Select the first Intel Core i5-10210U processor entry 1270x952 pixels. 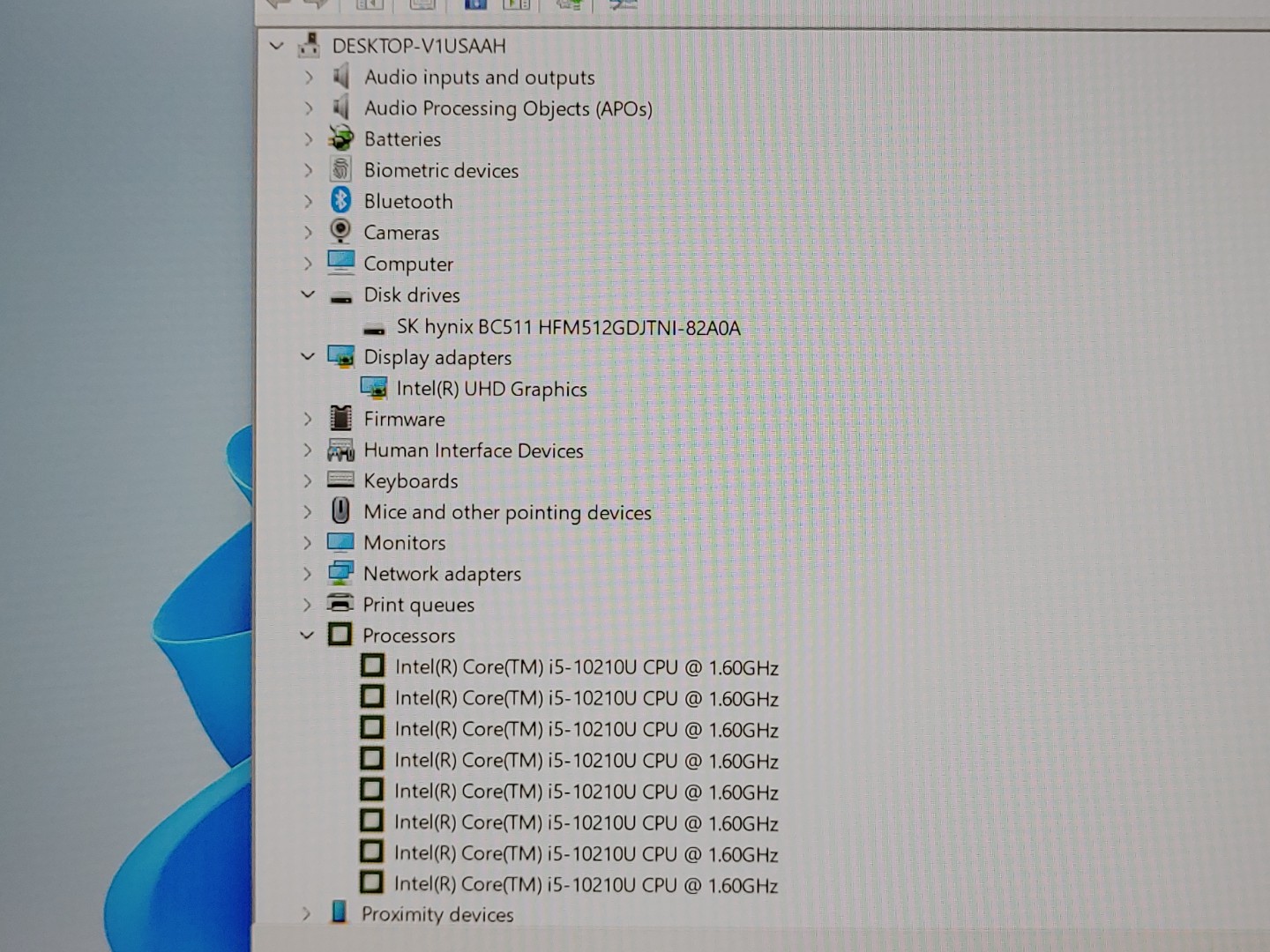click(x=586, y=667)
